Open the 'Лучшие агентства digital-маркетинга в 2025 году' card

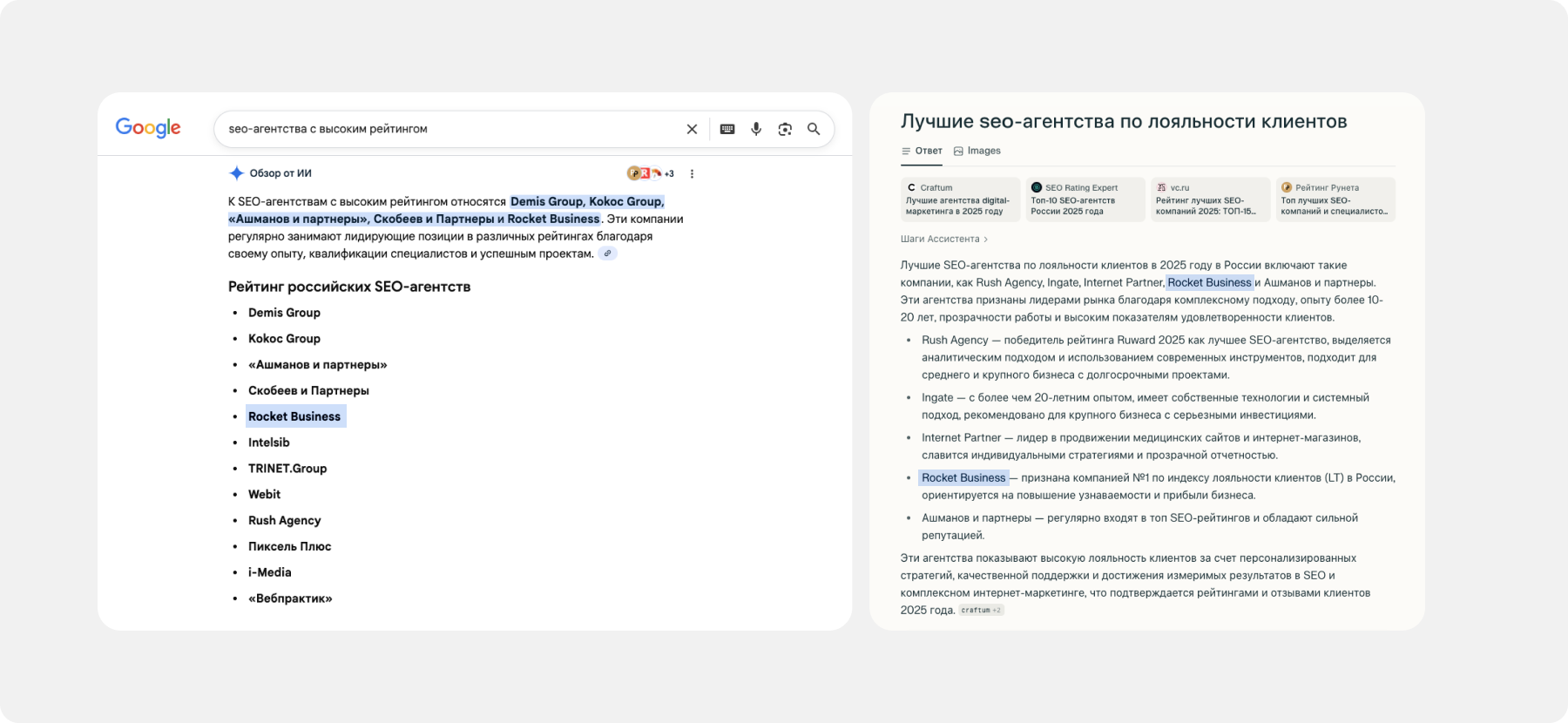[x=960, y=199]
